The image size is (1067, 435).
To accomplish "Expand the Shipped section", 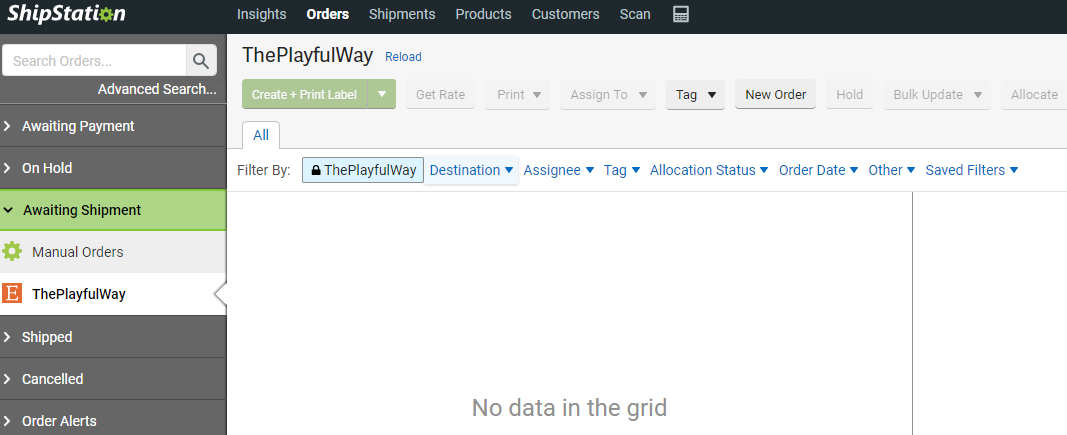I will pyautogui.click(x=113, y=337).
